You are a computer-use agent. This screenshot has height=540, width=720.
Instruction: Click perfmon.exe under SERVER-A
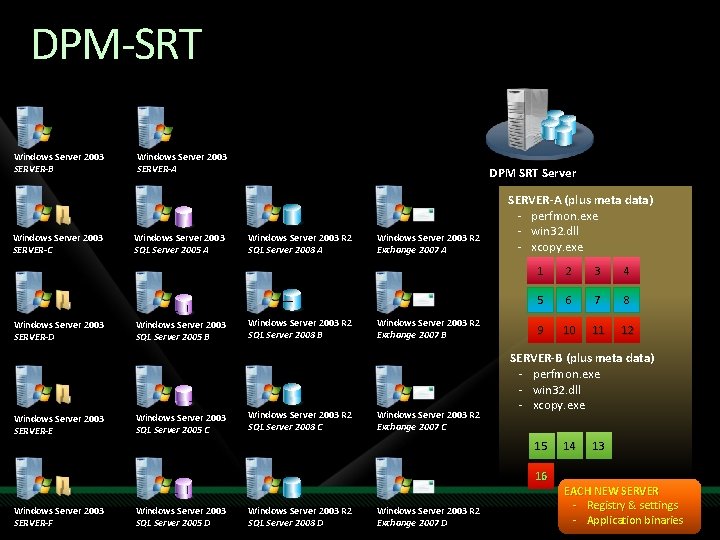[x=564, y=216]
